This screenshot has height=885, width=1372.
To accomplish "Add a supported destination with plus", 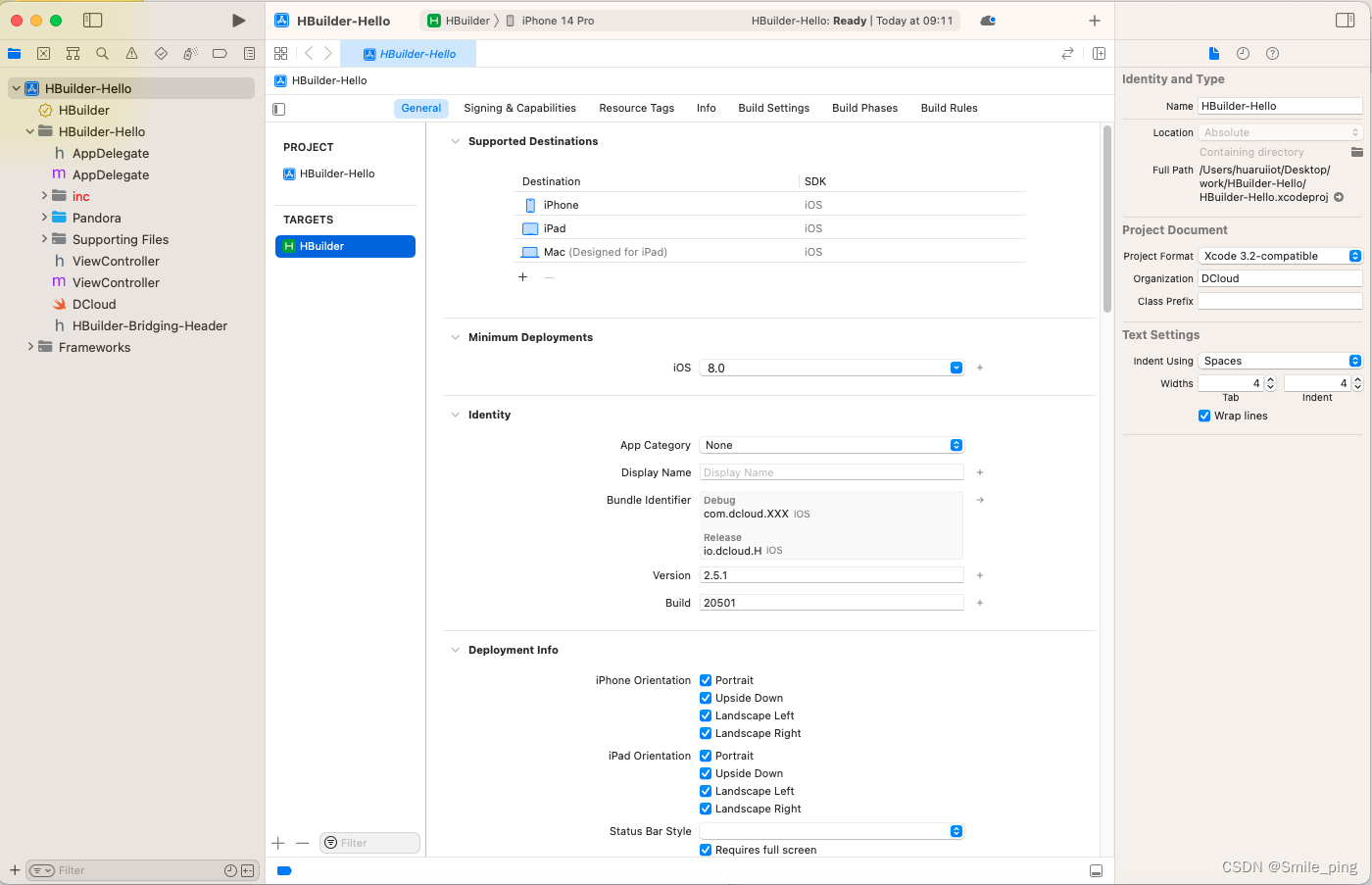I will click(523, 277).
